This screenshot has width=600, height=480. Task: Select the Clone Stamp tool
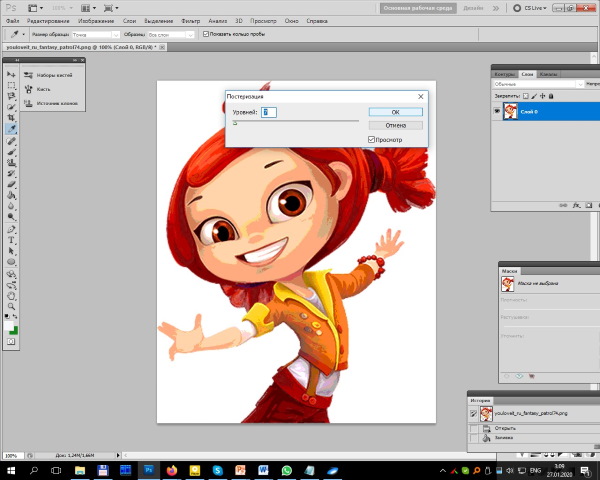(x=11, y=163)
